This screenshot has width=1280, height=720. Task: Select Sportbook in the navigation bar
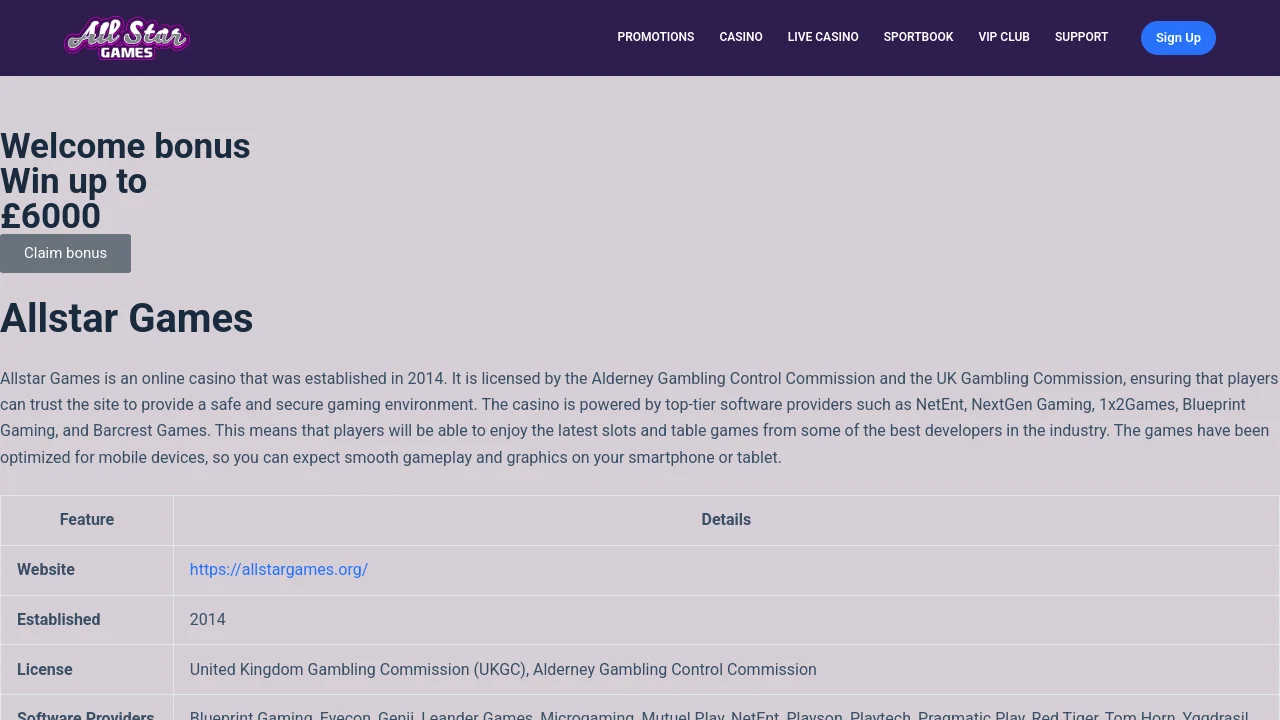point(918,37)
